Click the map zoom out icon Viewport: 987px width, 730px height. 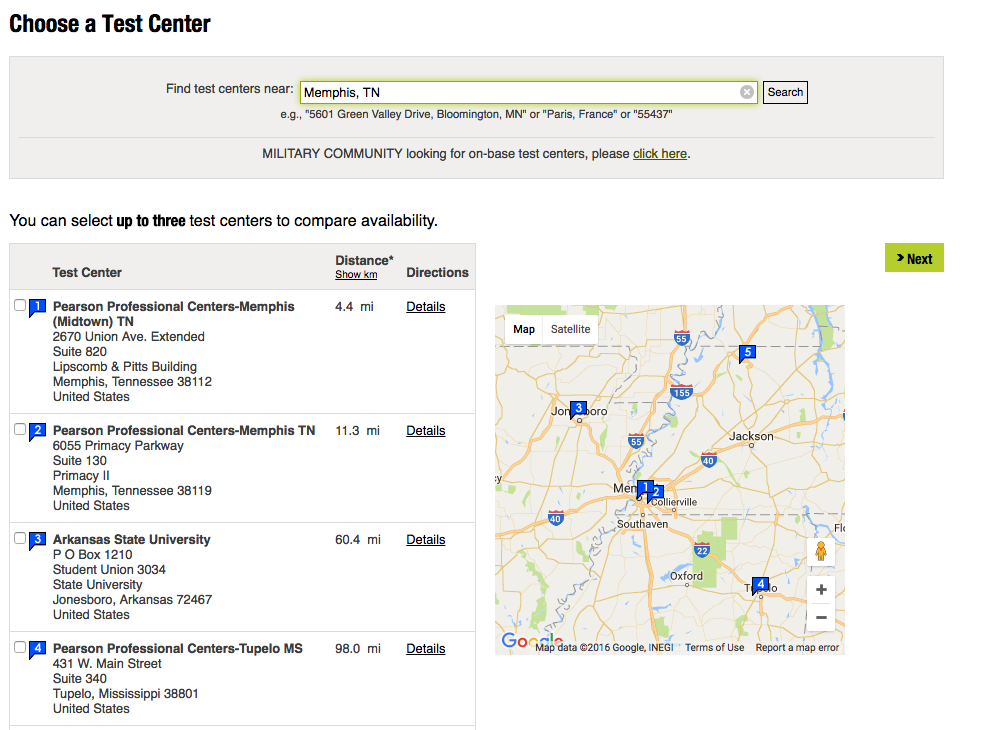click(x=820, y=617)
